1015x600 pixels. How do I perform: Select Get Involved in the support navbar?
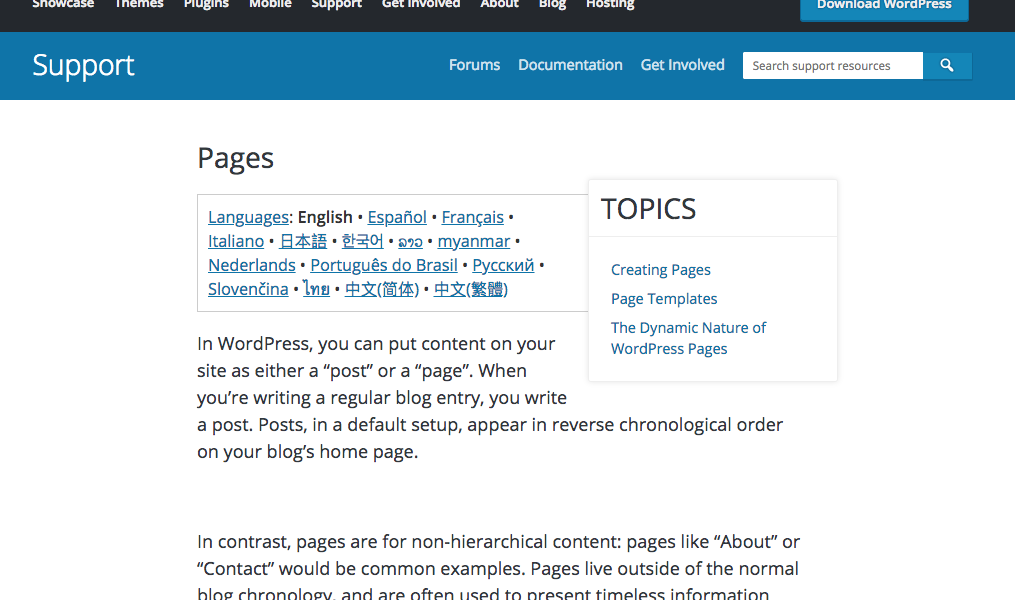tap(682, 65)
